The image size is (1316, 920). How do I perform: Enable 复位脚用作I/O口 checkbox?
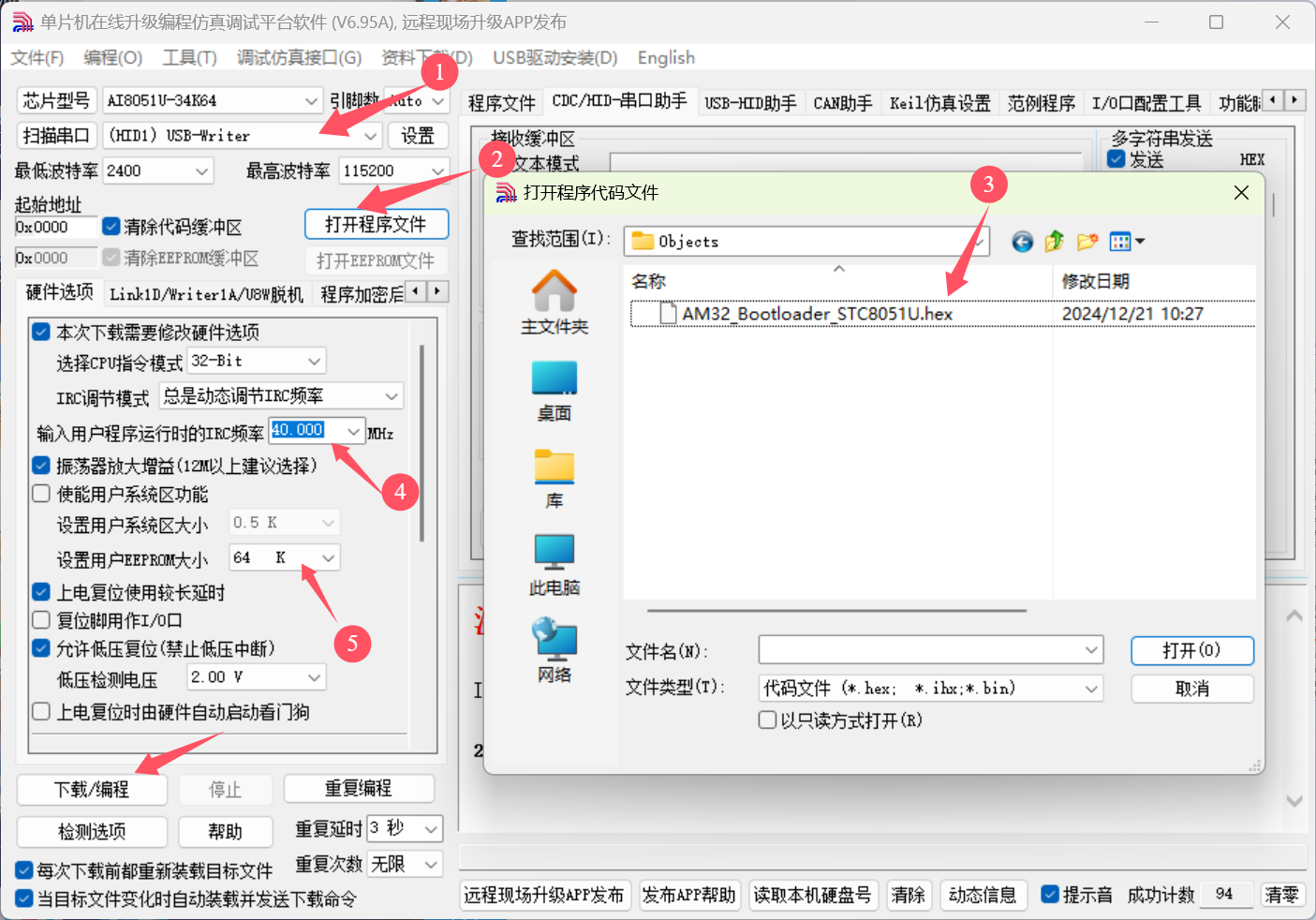(41, 620)
